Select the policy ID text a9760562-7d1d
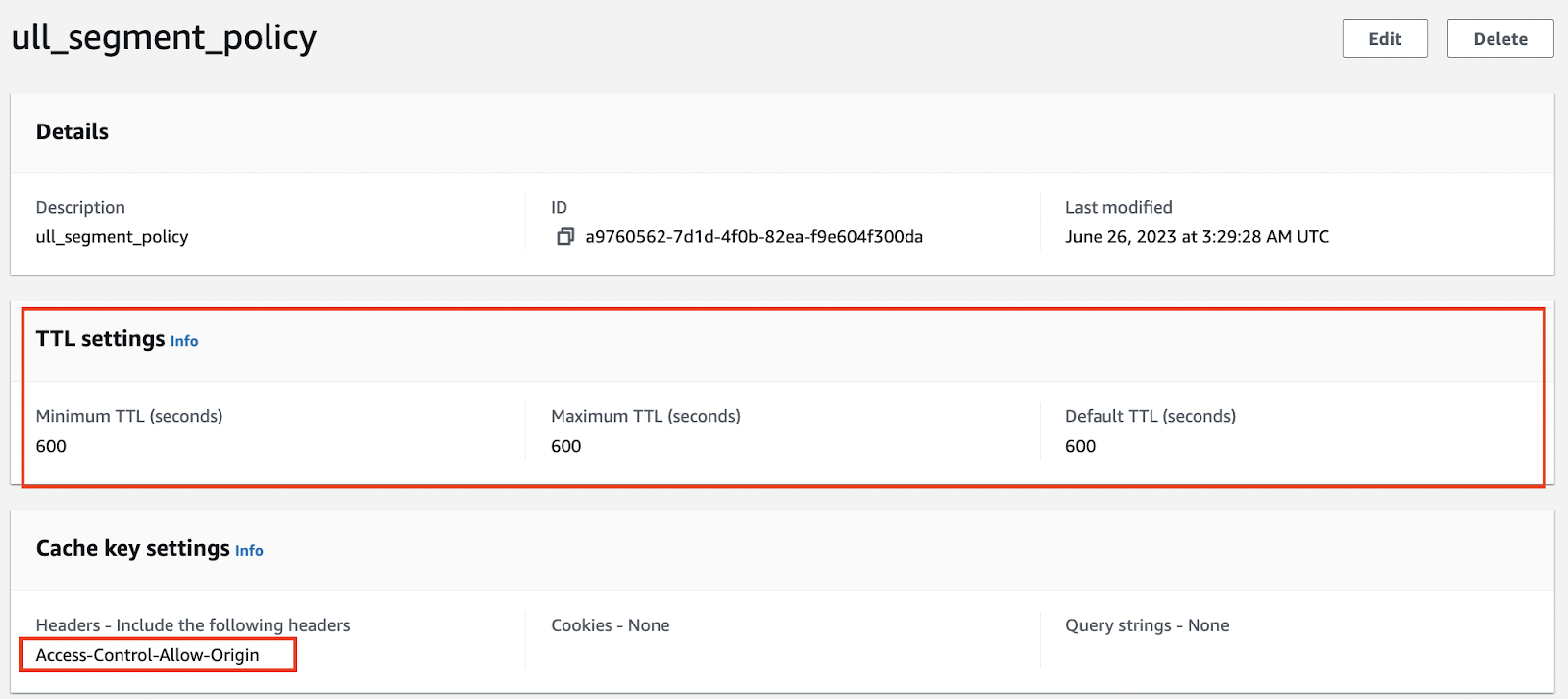The height and width of the screenshot is (699, 1568). [754, 237]
